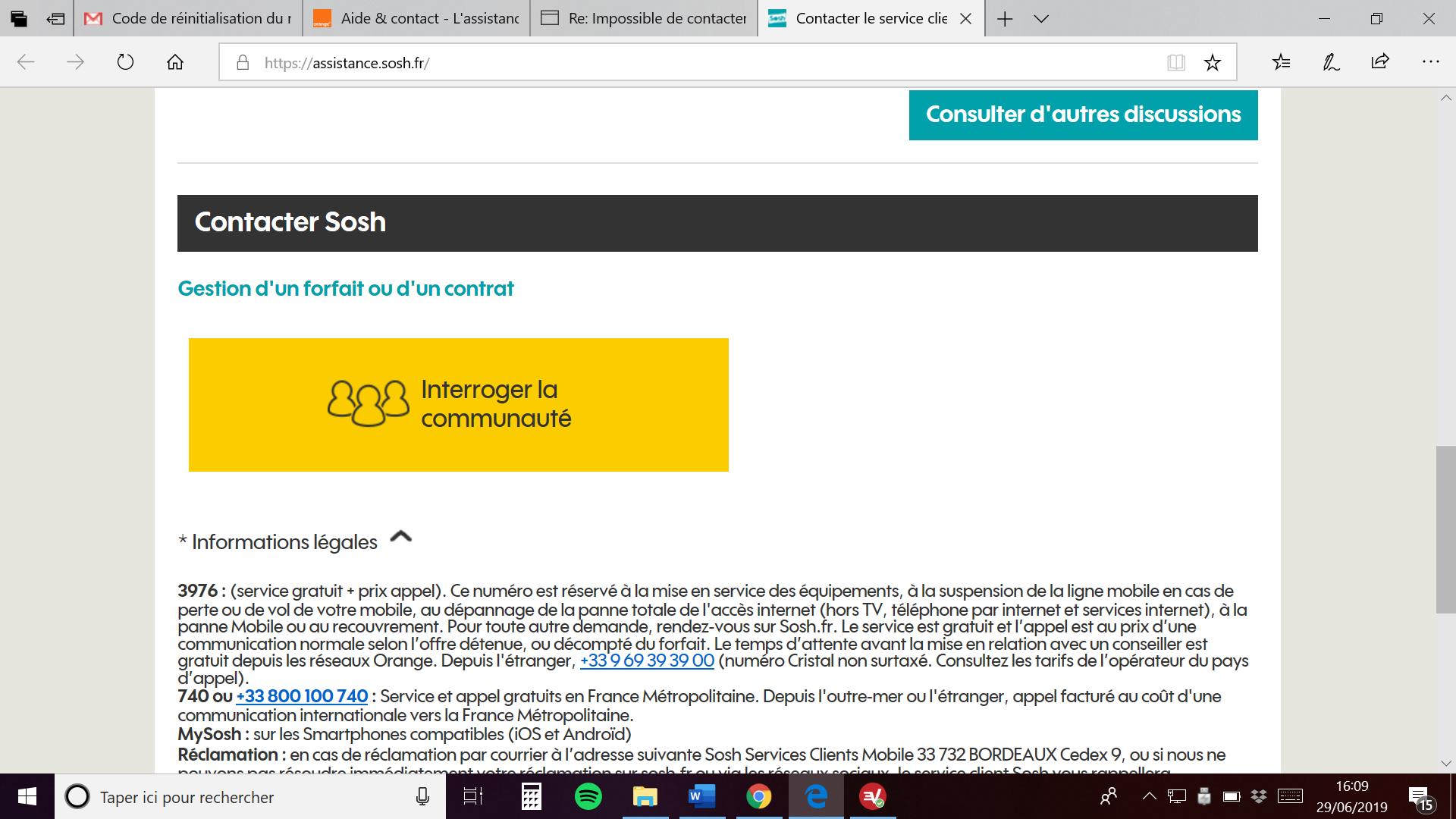Click the clock showing 16:09
This screenshot has height=819, width=1456.
[1352, 787]
